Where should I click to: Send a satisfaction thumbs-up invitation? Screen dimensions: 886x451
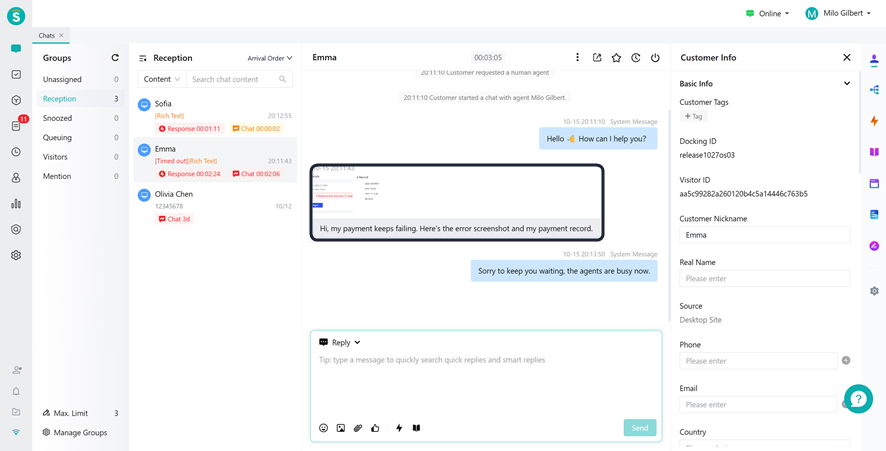tap(375, 428)
